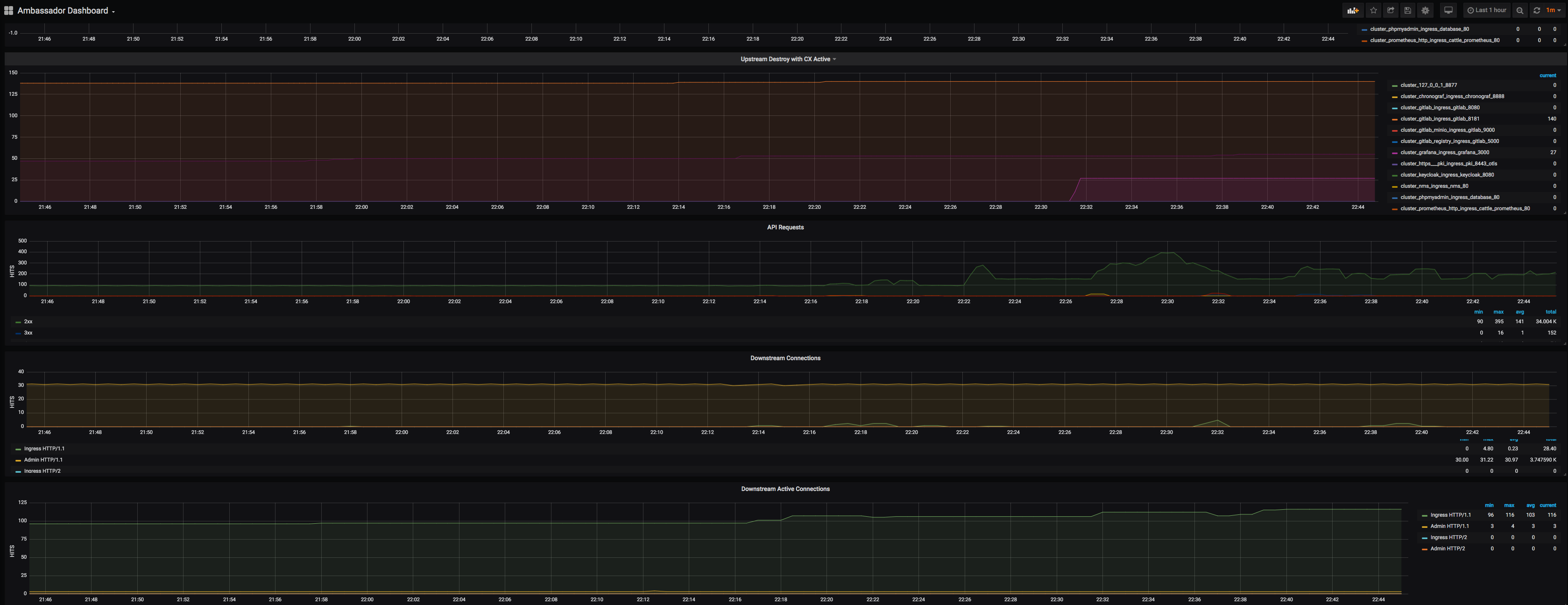Click cluster_gitlab_ingress_gitlab_8181 orange color swatch
Screen dimensions: 1568x605
[1394, 120]
